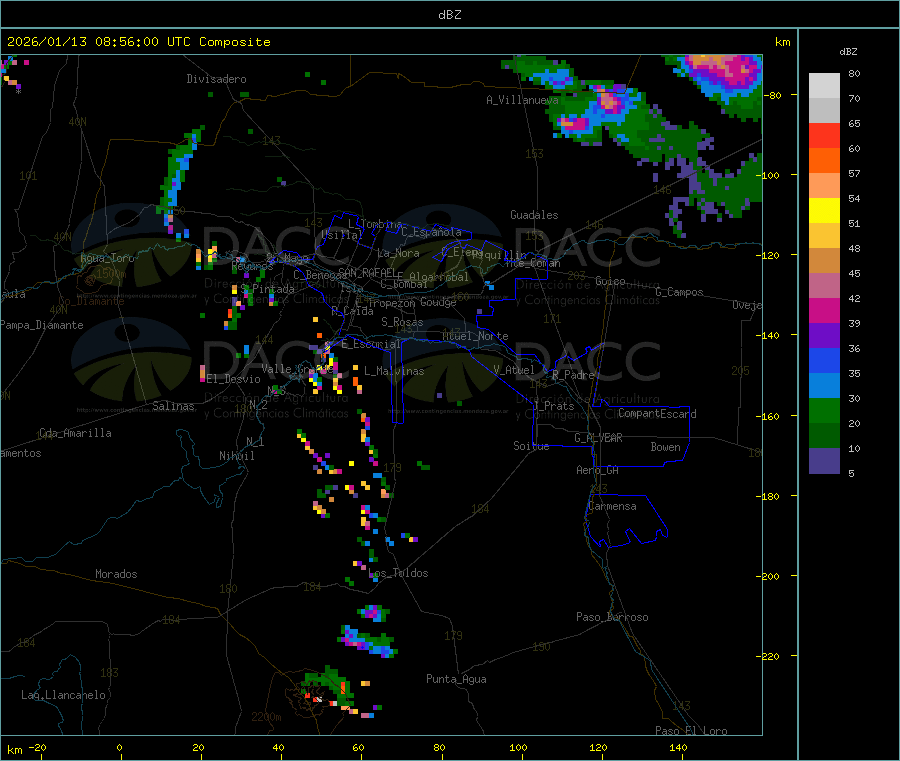This screenshot has width=900, height=761.
Task: Click the Bowen map label
Action: click(x=665, y=447)
